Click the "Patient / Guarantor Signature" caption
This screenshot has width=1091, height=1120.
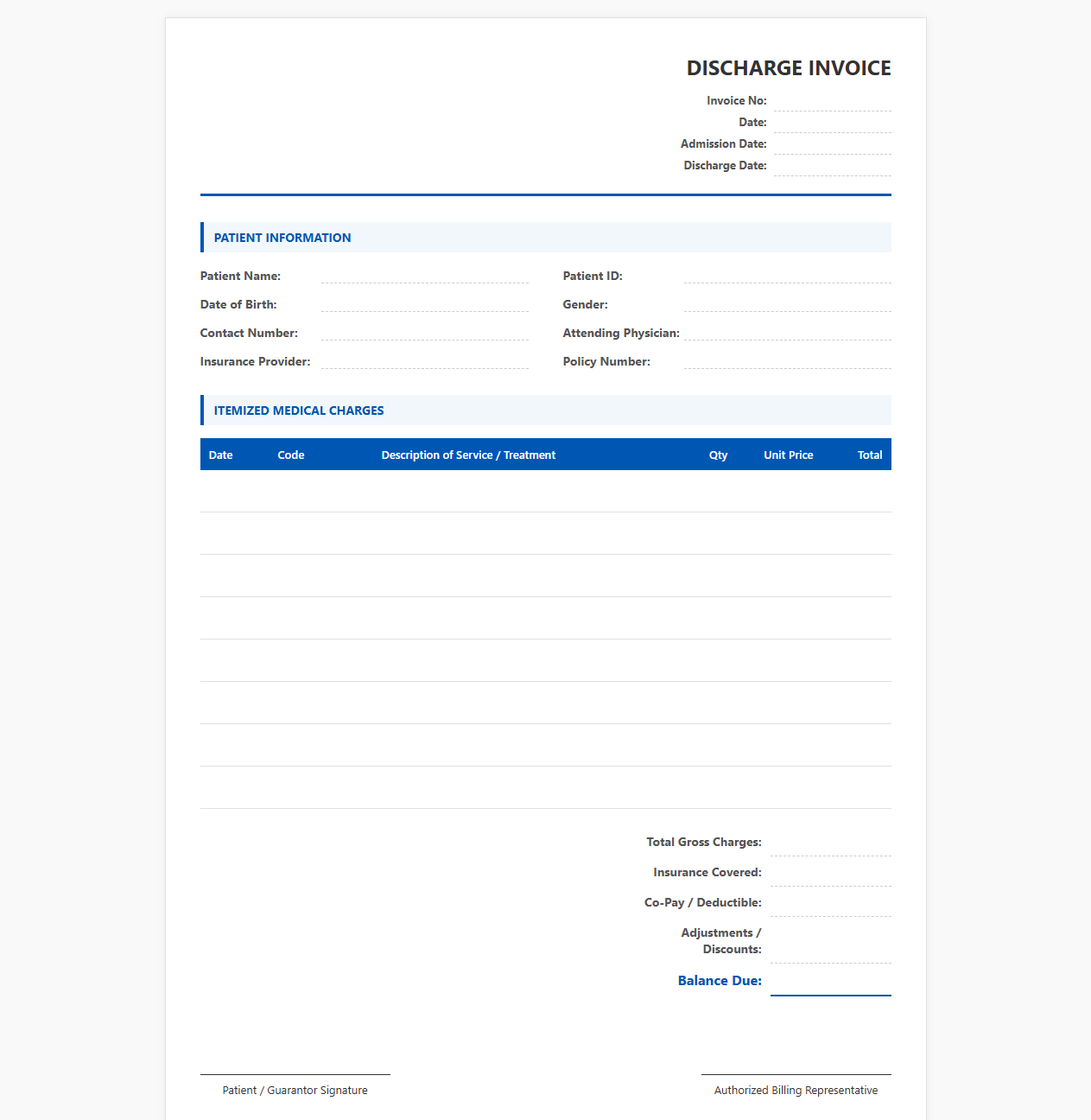[295, 1091]
